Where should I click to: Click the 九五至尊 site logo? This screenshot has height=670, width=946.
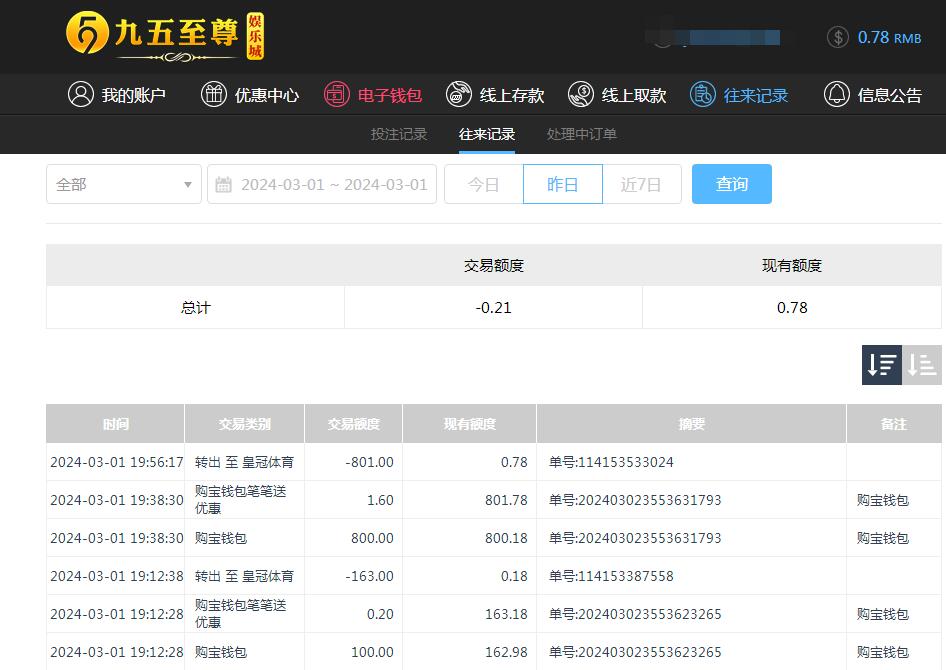pyautogui.click(x=165, y=36)
